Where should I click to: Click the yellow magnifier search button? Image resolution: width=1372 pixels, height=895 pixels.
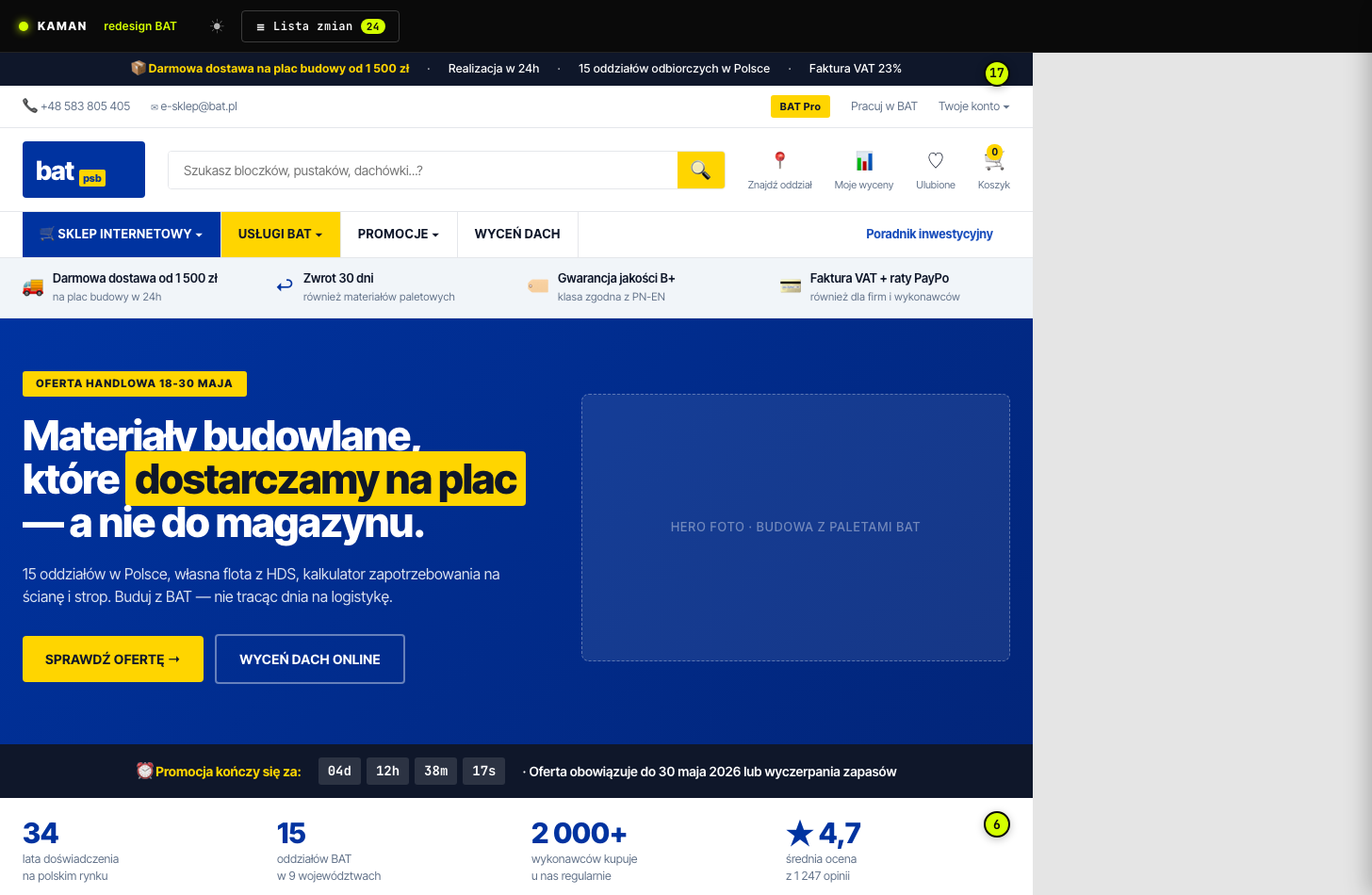tap(701, 171)
